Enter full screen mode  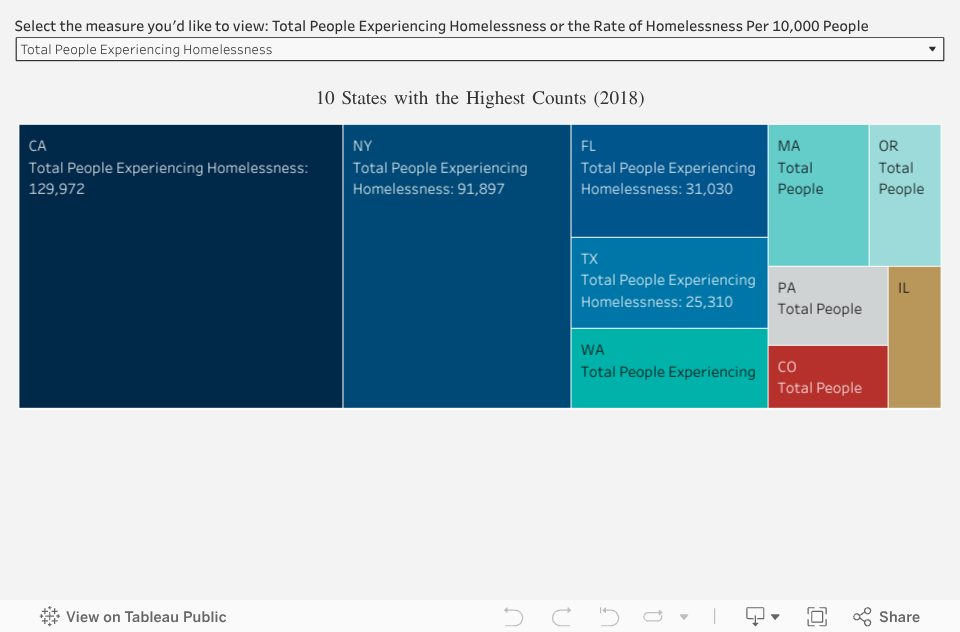pyautogui.click(x=817, y=617)
